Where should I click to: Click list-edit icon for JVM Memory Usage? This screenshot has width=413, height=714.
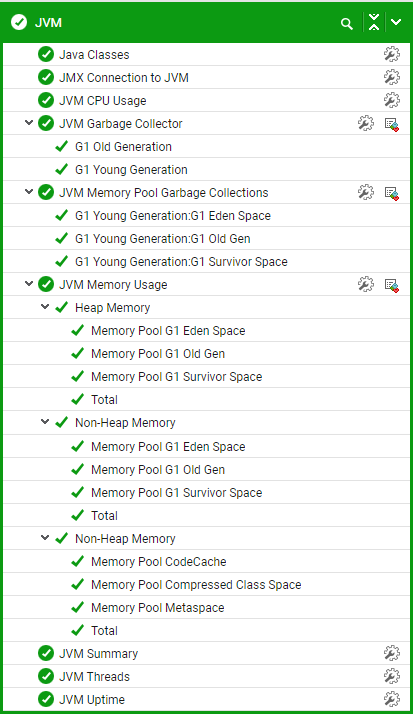tap(392, 285)
